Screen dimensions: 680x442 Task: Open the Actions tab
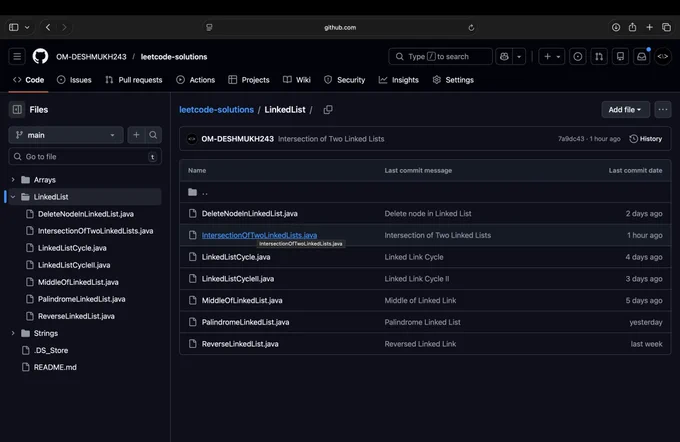[x=196, y=80]
